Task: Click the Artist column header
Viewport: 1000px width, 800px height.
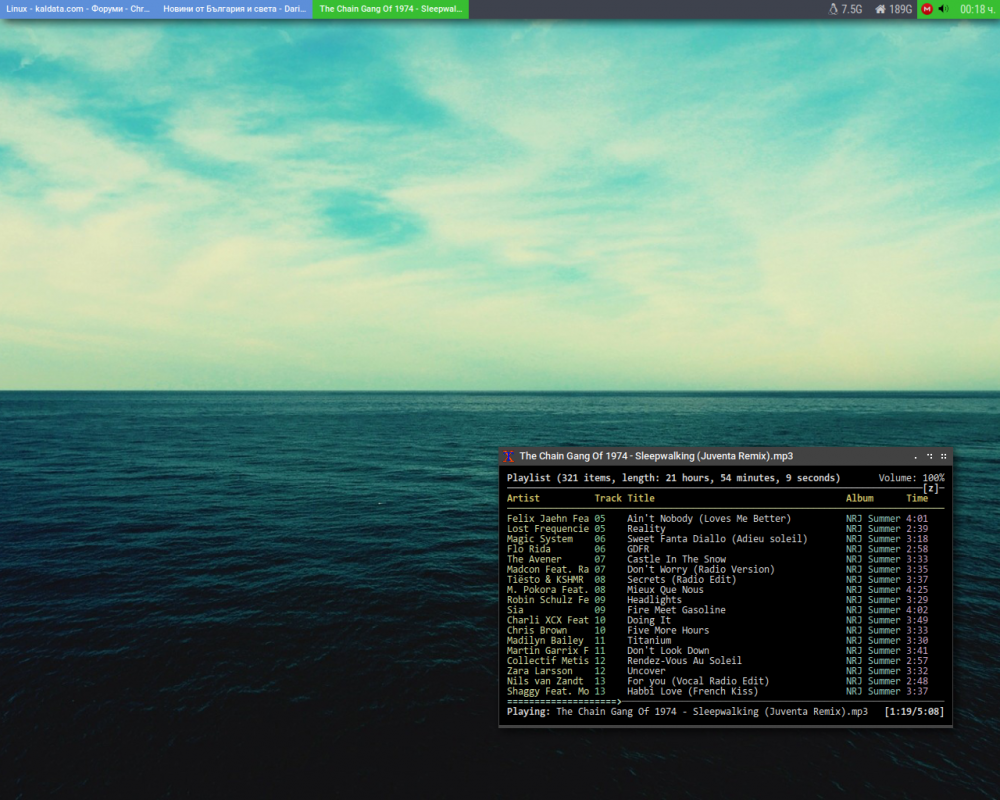Action: [x=523, y=498]
